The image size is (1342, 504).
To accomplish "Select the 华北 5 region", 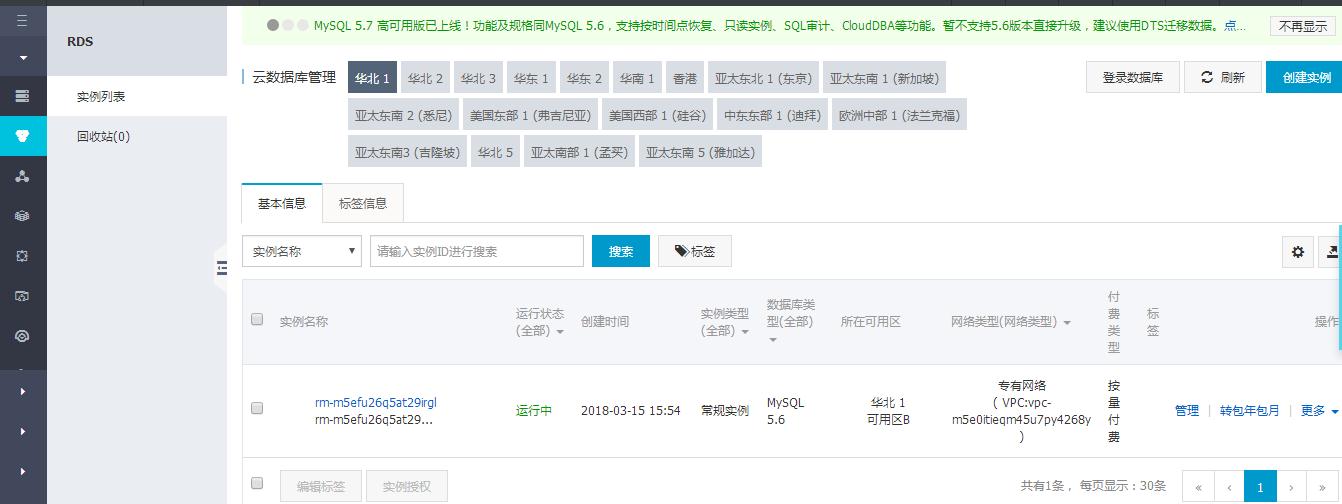I will point(495,152).
